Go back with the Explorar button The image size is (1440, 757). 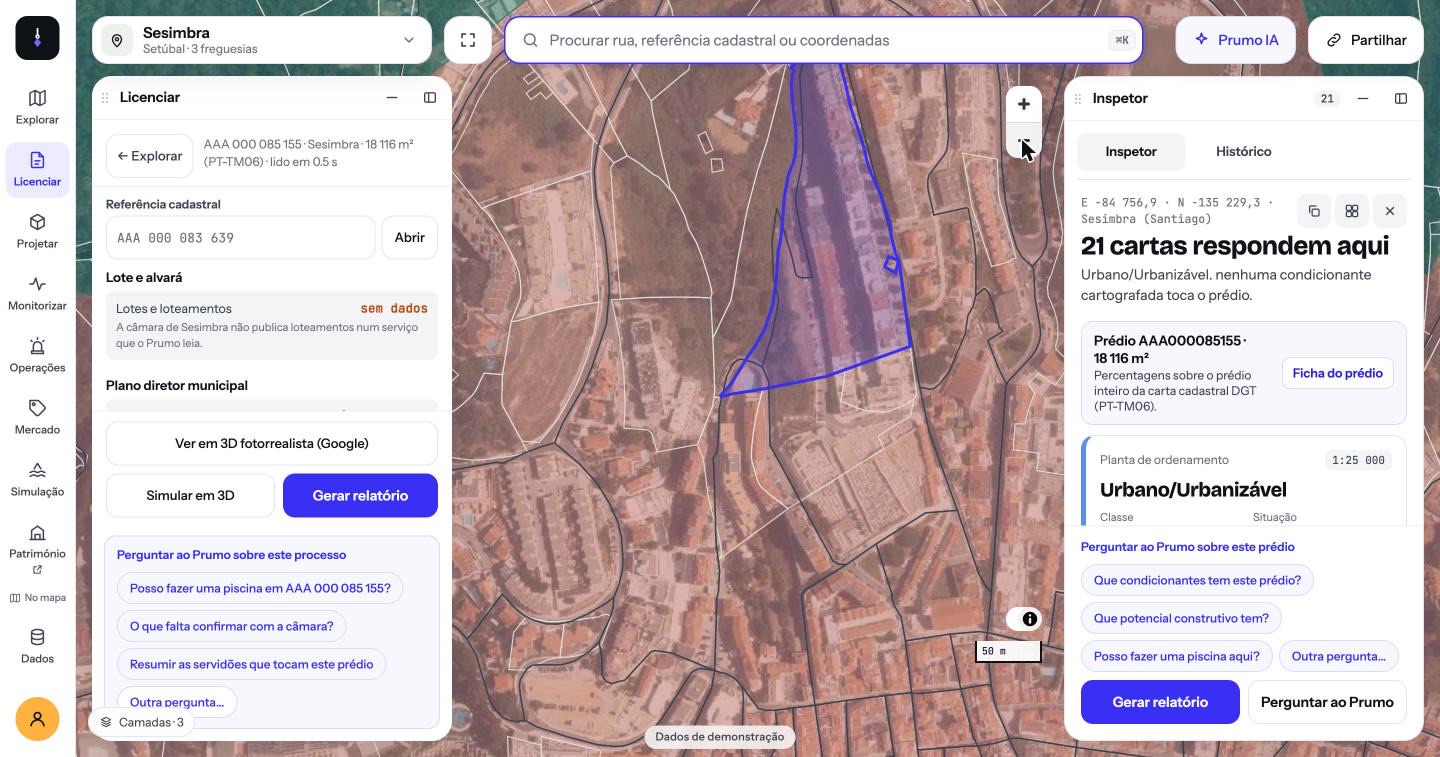click(150, 156)
